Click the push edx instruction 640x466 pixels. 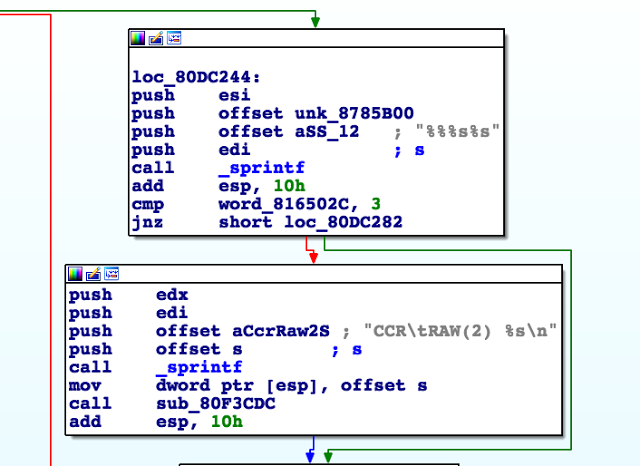(129, 295)
